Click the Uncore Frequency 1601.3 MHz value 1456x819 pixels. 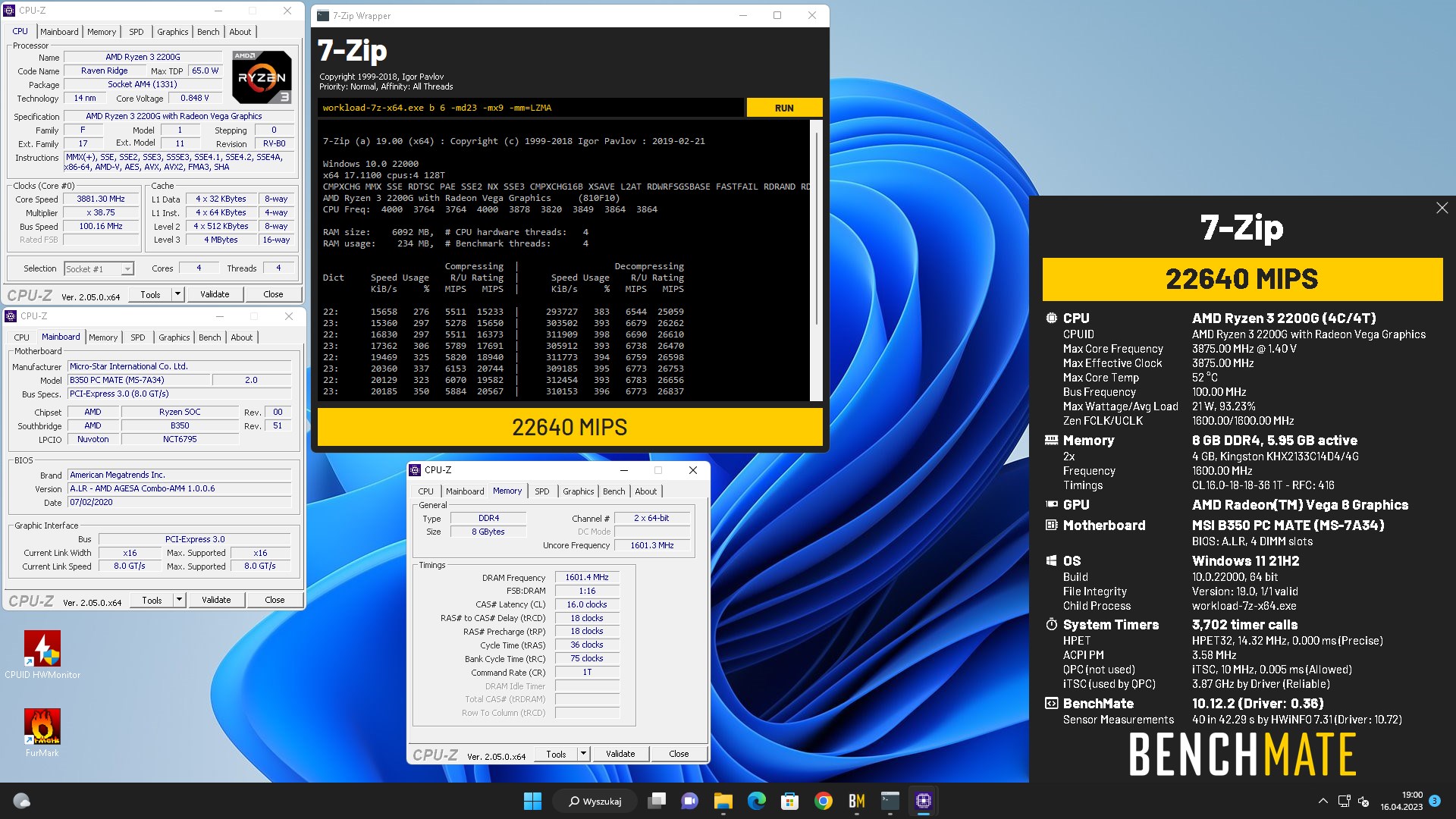pyautogui.click(x=651, y=545)
